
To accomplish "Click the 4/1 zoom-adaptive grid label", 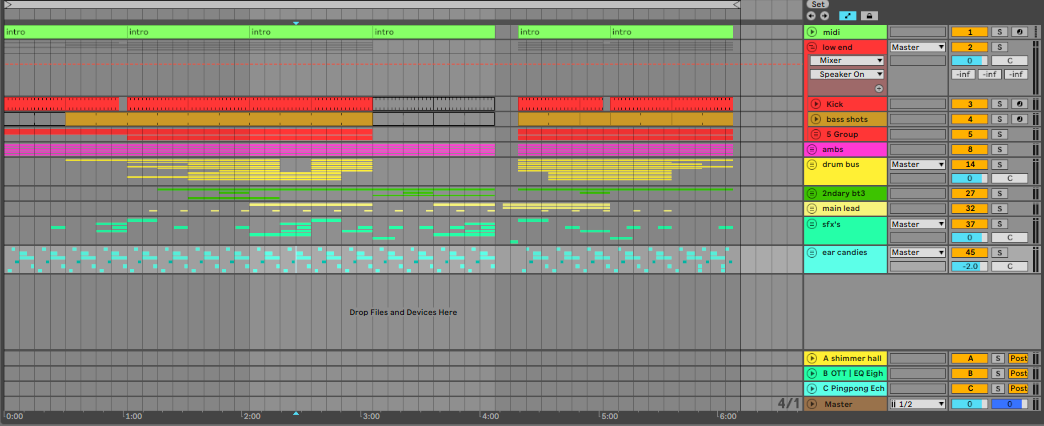I will click(788, 403).
